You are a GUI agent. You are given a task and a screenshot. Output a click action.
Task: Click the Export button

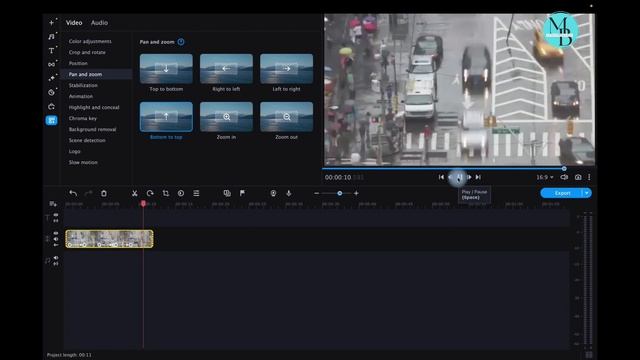pyautogui.click(x=562, y=193)
